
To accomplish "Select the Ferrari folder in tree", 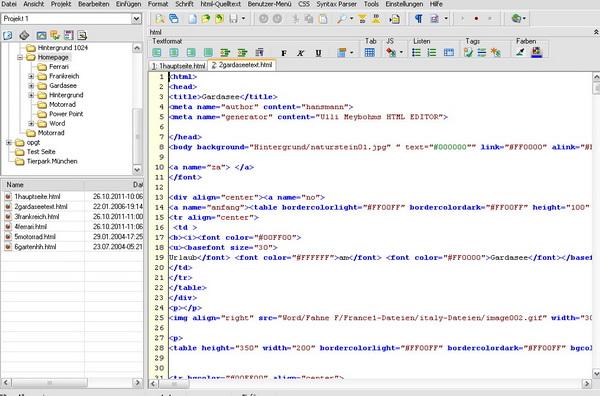I will click(59, 67).
